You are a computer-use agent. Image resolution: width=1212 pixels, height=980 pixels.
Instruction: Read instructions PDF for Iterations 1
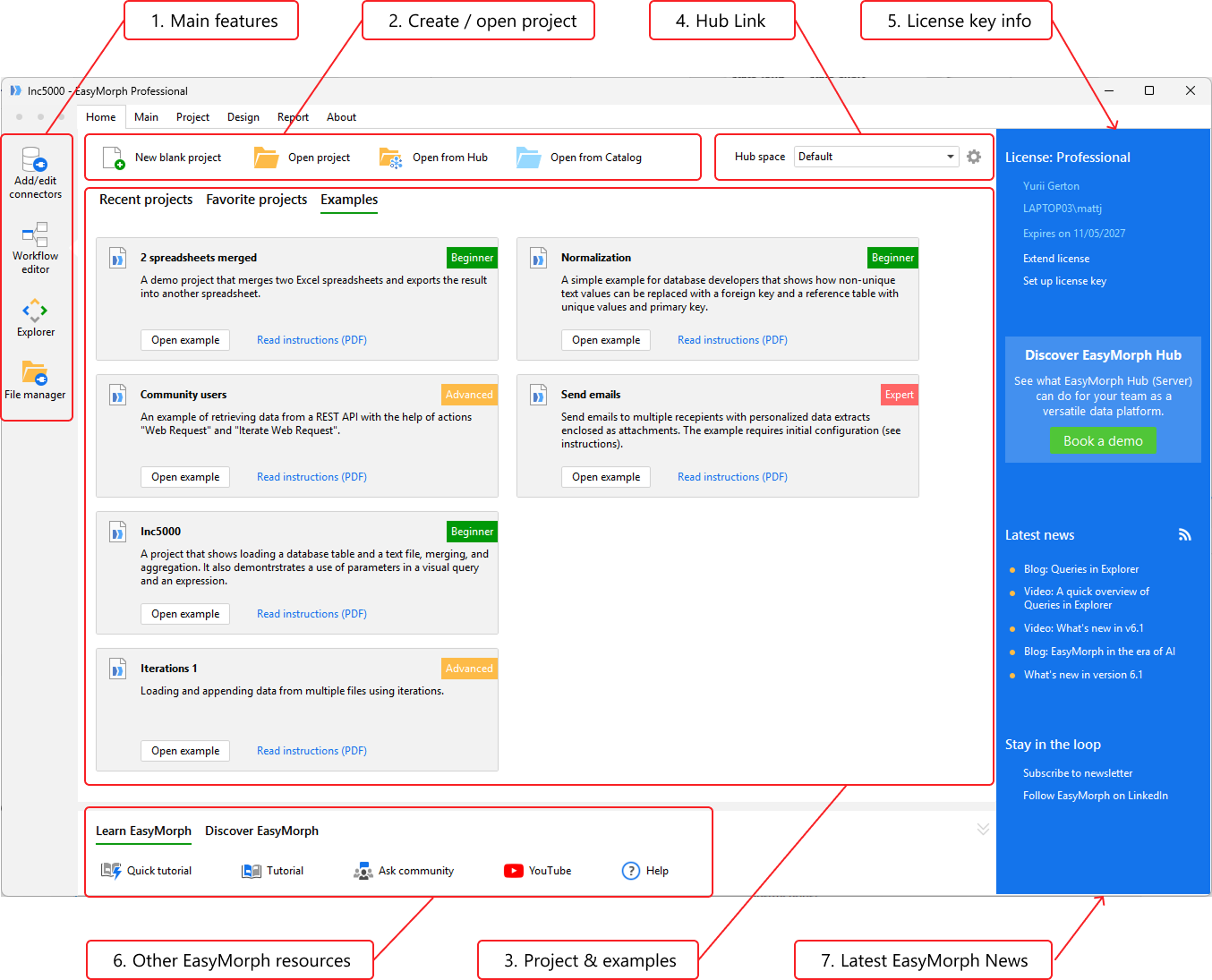point(312,751)
